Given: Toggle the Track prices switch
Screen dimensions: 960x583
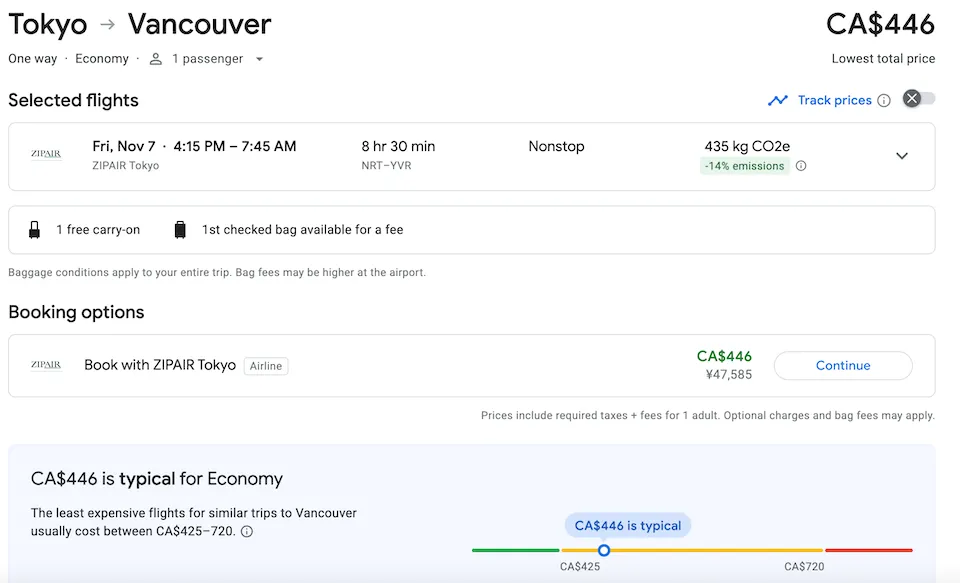Looking at the screenshot, I should [x=918, y=98].
